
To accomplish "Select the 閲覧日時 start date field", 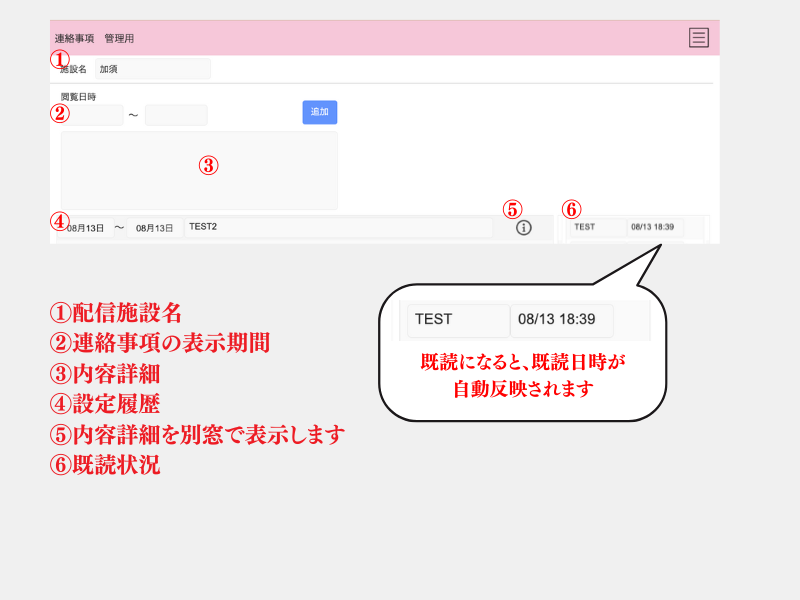I will [x=92, y=115].
